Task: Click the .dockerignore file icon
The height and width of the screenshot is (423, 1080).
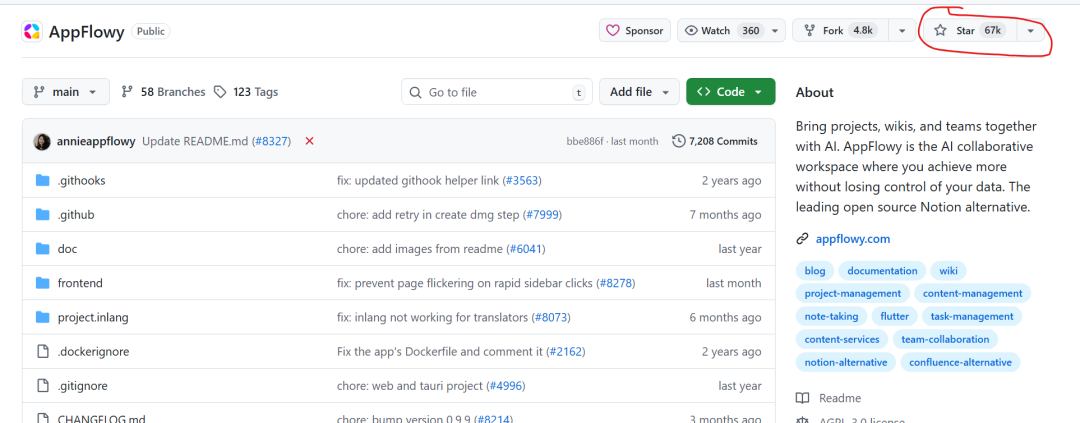Action: 43,351
